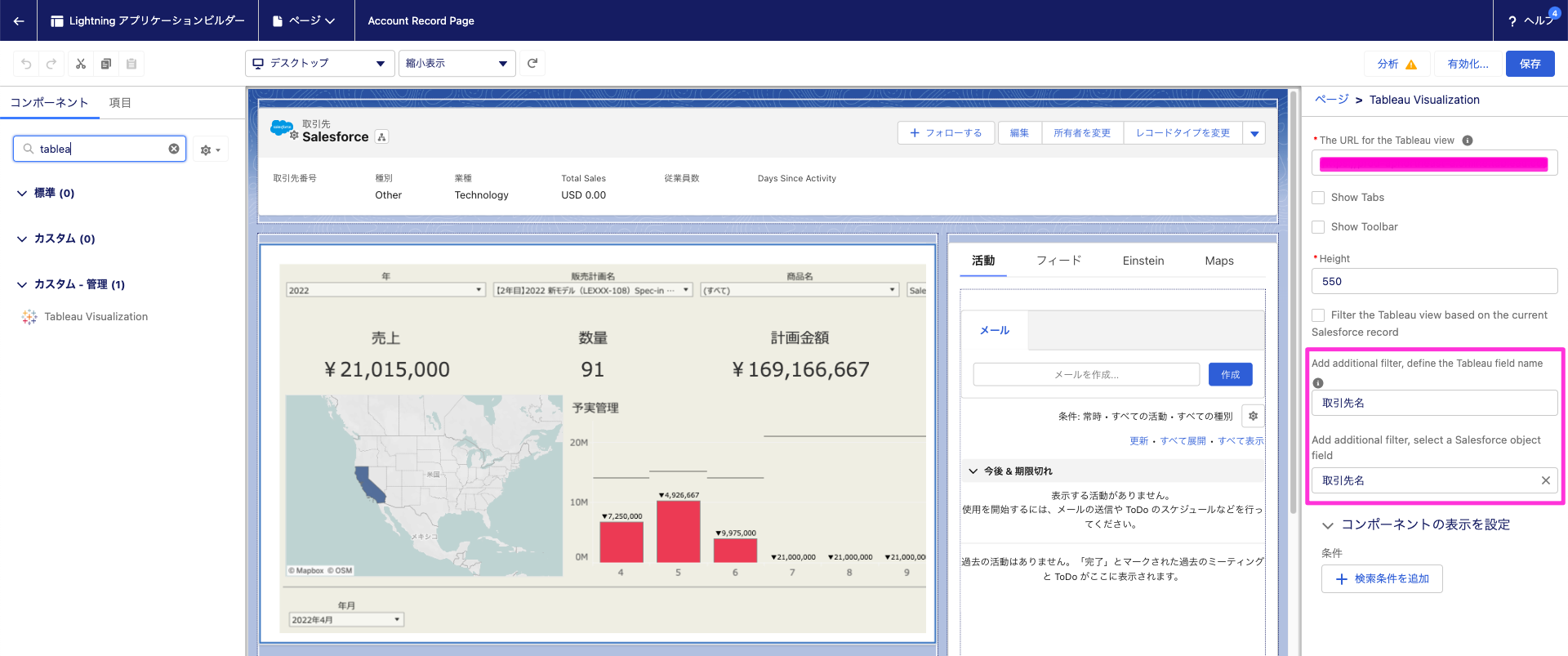Switch to the 活動 tab
This screenshot has width=1568, height=656.
point(983,261)
